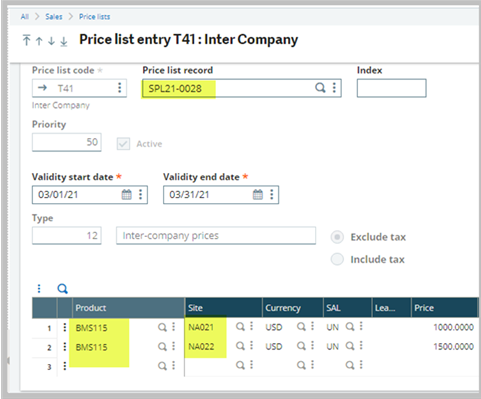Click the Product column header
The height and width of the screenshot is (399, 481).
(x=128, y=308)
